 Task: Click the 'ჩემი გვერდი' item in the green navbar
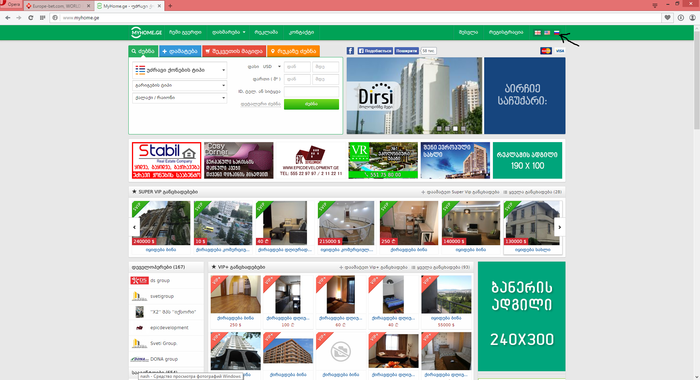(185, 33)
